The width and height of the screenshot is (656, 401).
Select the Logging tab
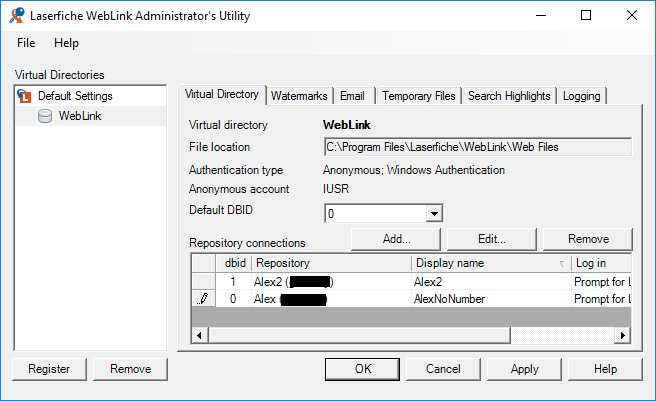582,96
